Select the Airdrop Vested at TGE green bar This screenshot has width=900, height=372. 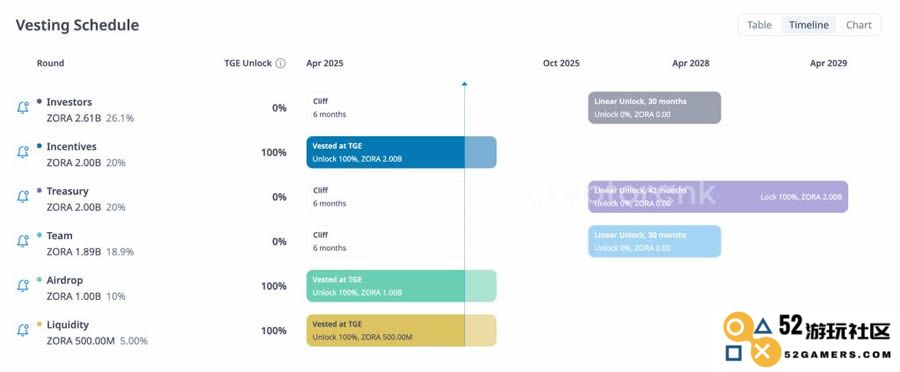click(401, 285)
